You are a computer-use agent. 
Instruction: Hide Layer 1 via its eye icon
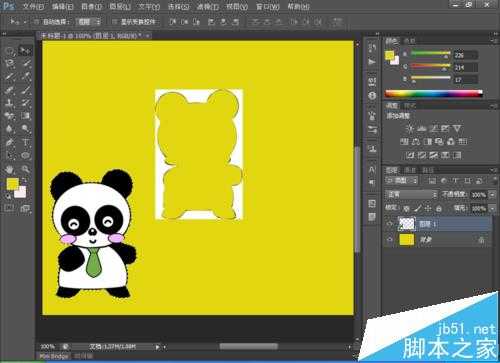pyautogui.click(x=389, y=224)
